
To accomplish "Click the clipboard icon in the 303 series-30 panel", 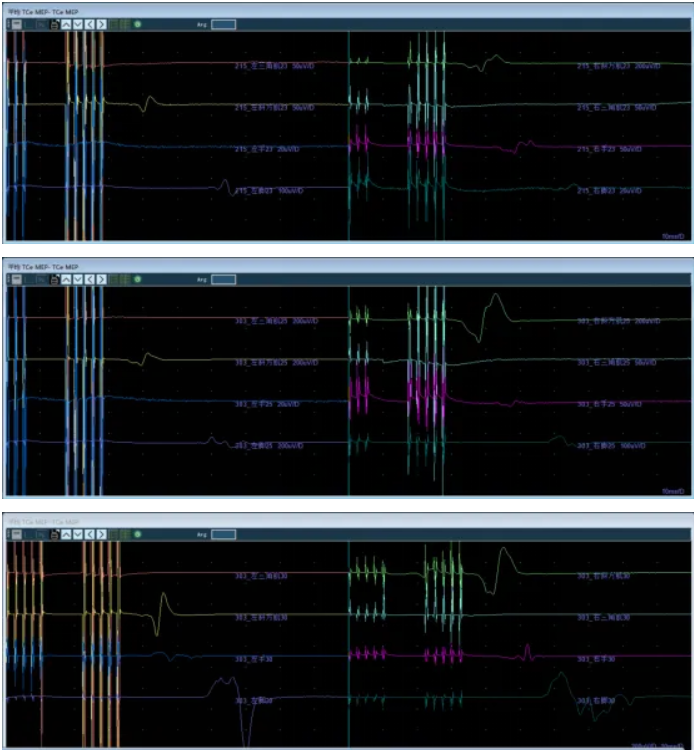I will tap(54, 534).
